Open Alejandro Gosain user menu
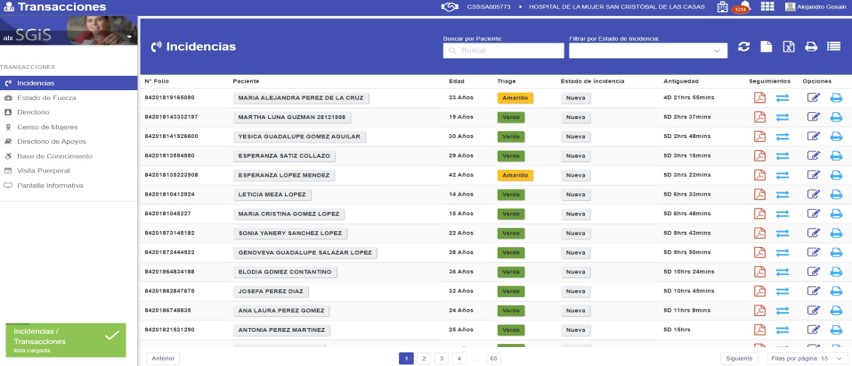 click(x=816, y=7)
